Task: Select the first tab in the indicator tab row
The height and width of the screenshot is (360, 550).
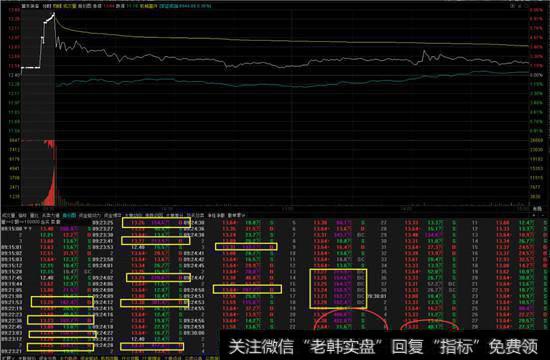Action: 8,216
